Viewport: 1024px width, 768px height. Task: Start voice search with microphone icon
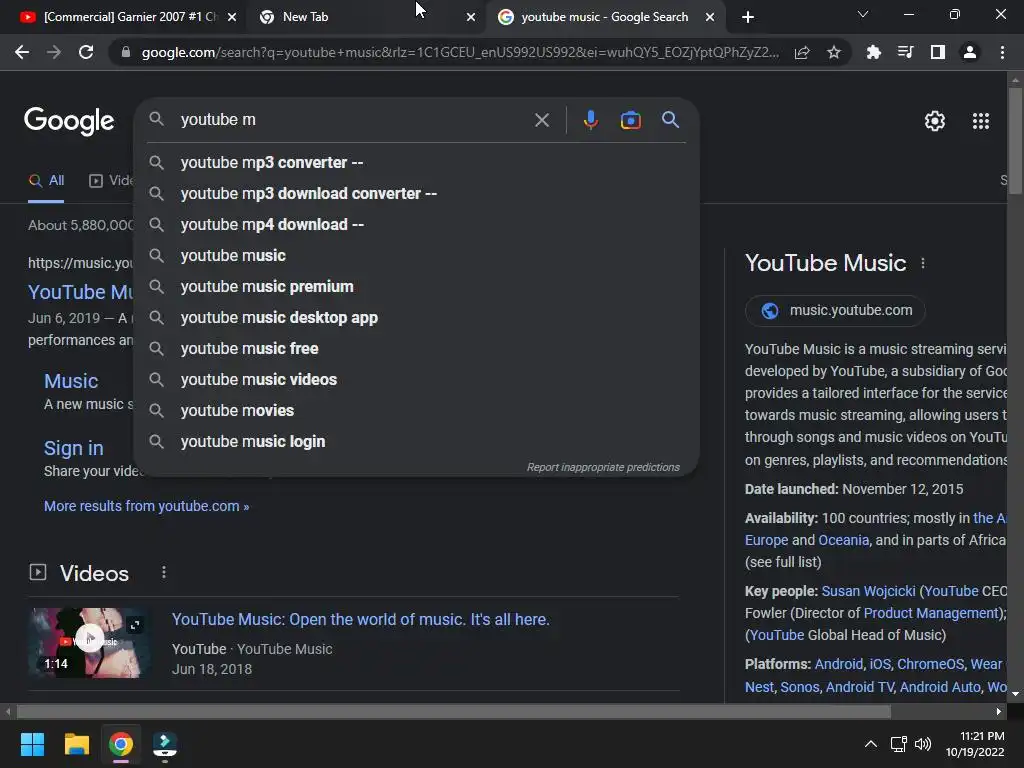pos(590,120)
